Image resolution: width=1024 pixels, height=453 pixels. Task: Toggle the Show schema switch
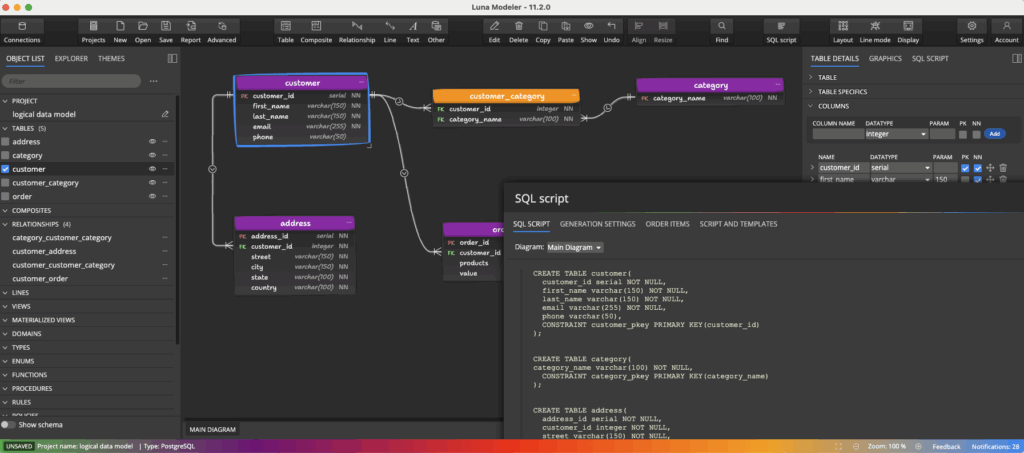tap(8, 425)
